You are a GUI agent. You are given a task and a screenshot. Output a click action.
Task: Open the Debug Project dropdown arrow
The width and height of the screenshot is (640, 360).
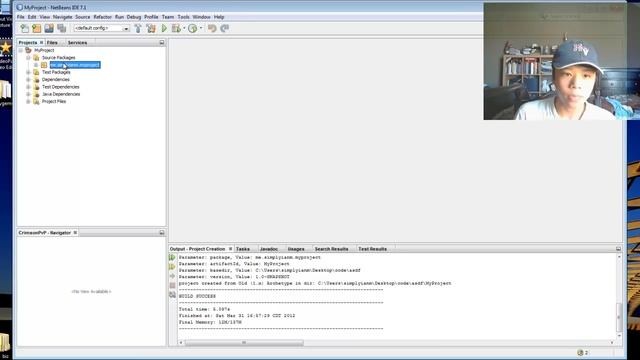(184, 28)
